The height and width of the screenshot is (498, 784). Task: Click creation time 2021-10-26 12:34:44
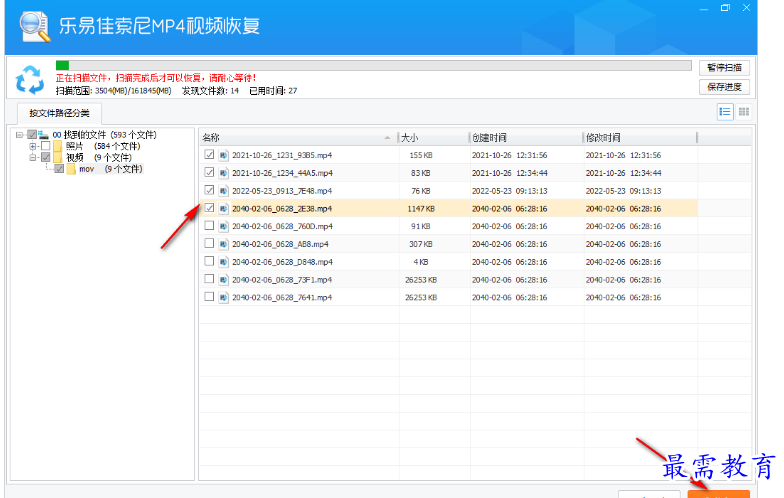click(x=510, y=173)
